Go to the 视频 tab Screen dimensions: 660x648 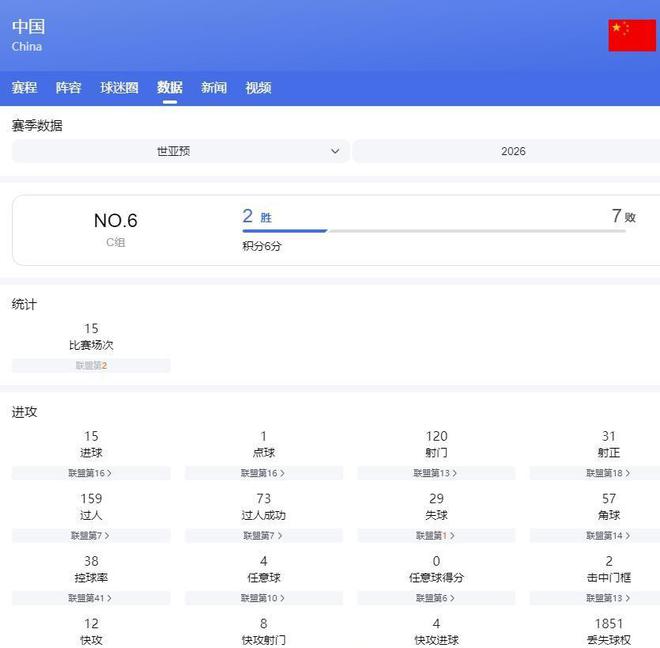click(258, 88)
